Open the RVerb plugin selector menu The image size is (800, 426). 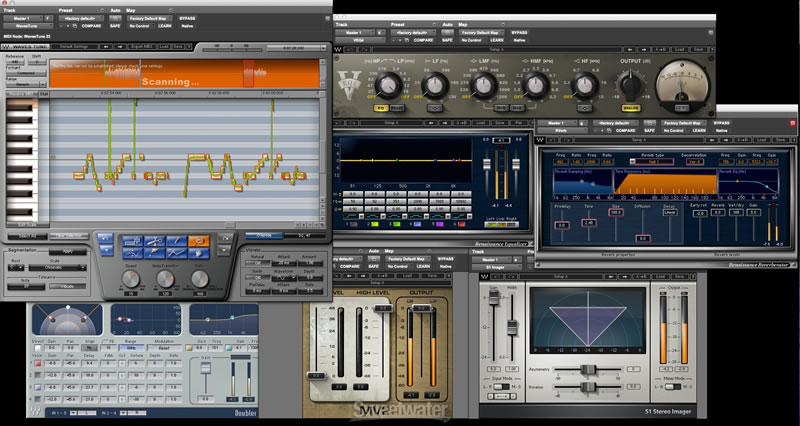564,131
